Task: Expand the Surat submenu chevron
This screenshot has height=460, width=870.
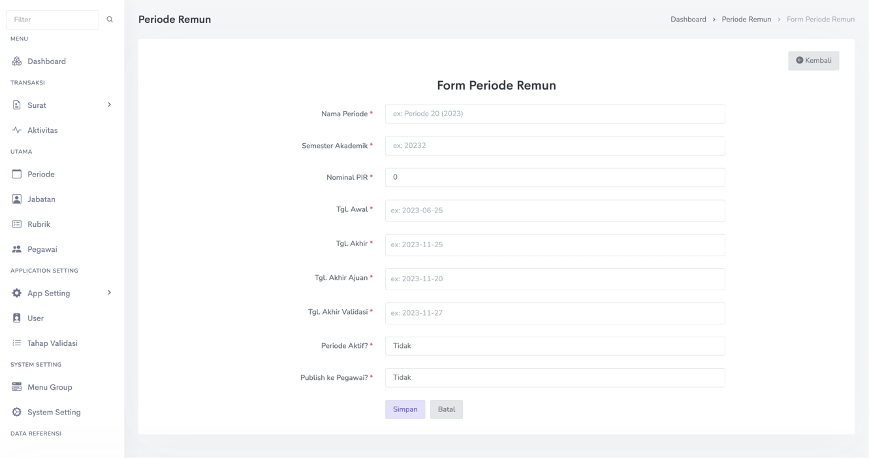Action: point(108,105)
